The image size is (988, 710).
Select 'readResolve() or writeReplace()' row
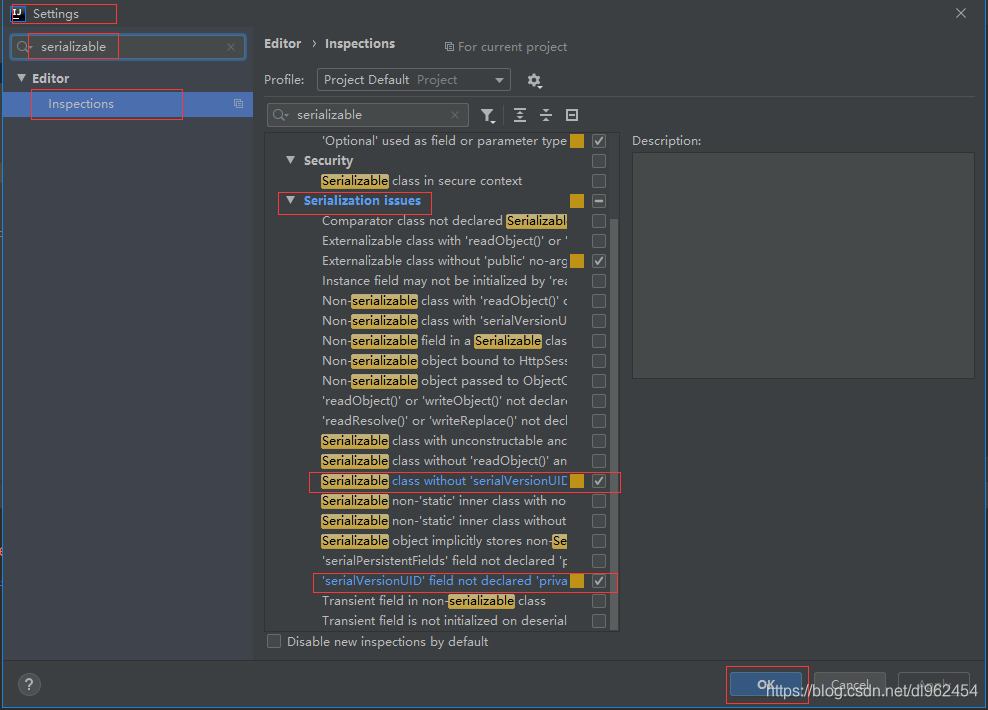click(444, 421)
